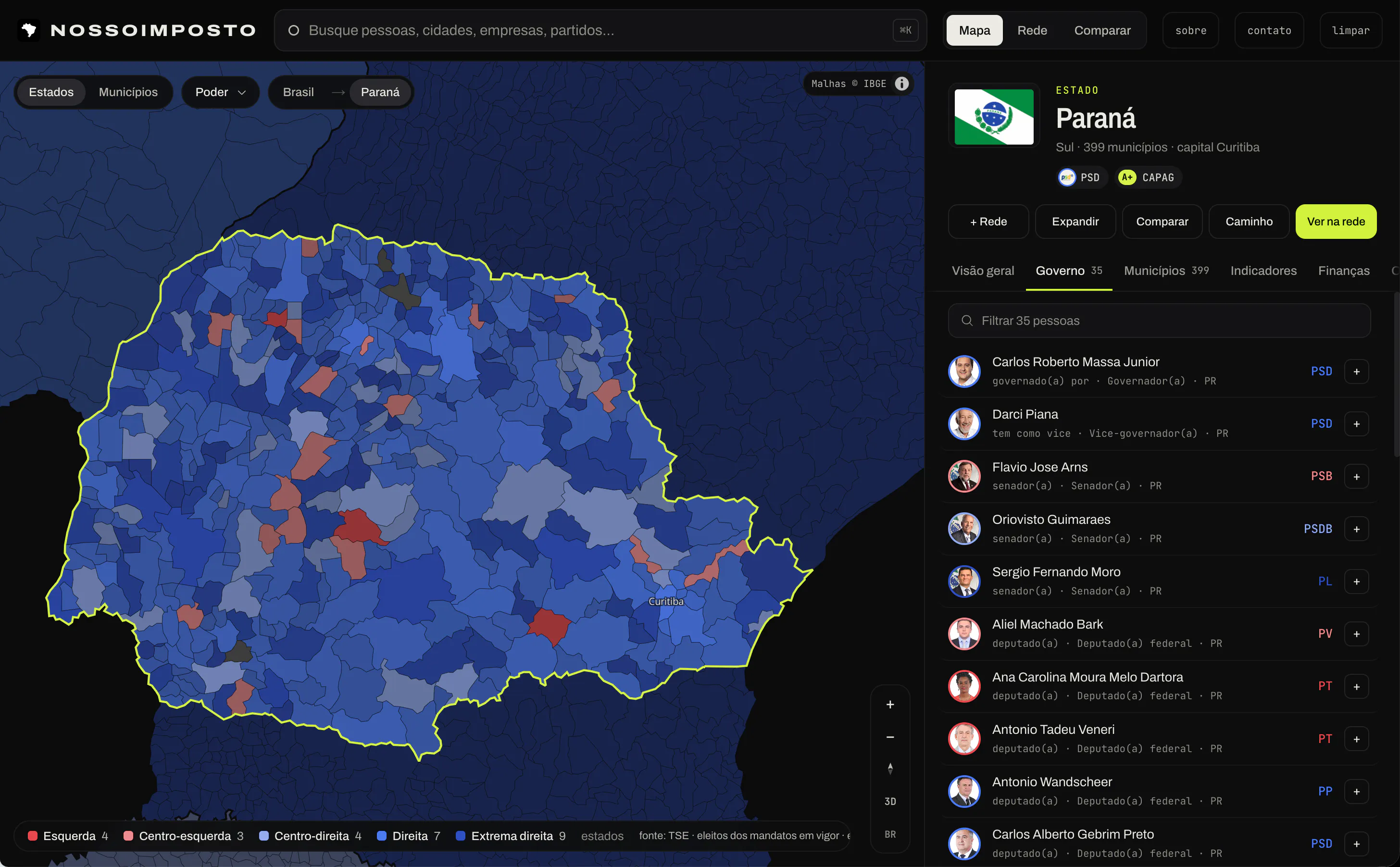Click the search icon in the top bar
Screen dimensions: 1400x867
[294, 30]
